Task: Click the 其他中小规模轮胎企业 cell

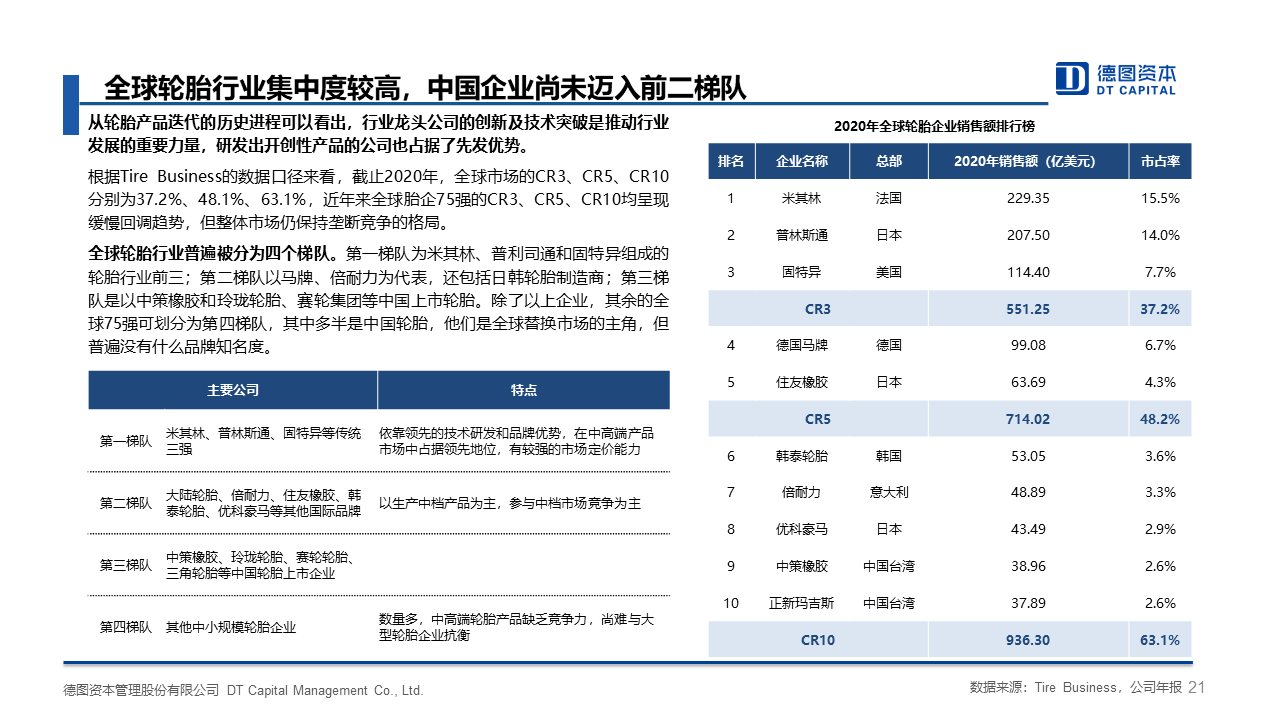Action: click(231, 627)
